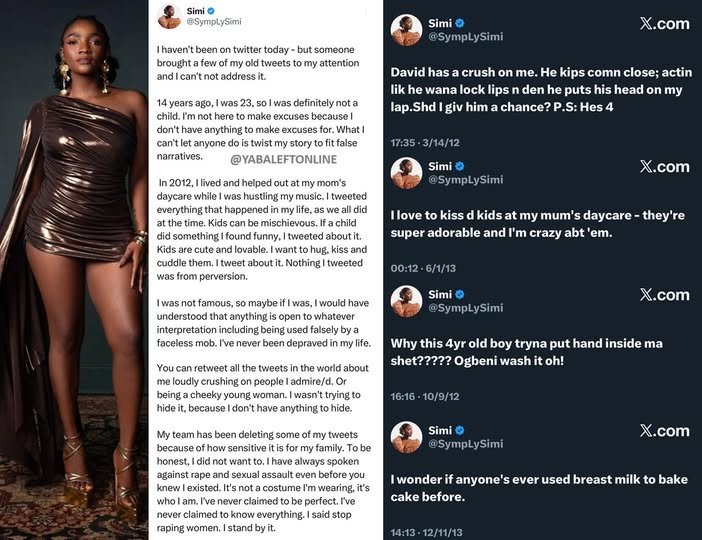Click the verified badge on the breast milk tweet
Viewport: 702px width, 540px height.
point(459,430)
